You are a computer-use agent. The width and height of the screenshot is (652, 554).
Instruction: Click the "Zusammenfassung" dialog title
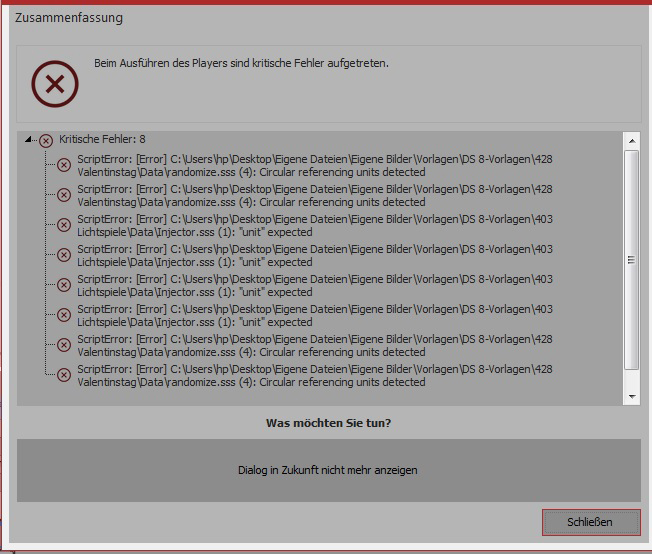69,18
